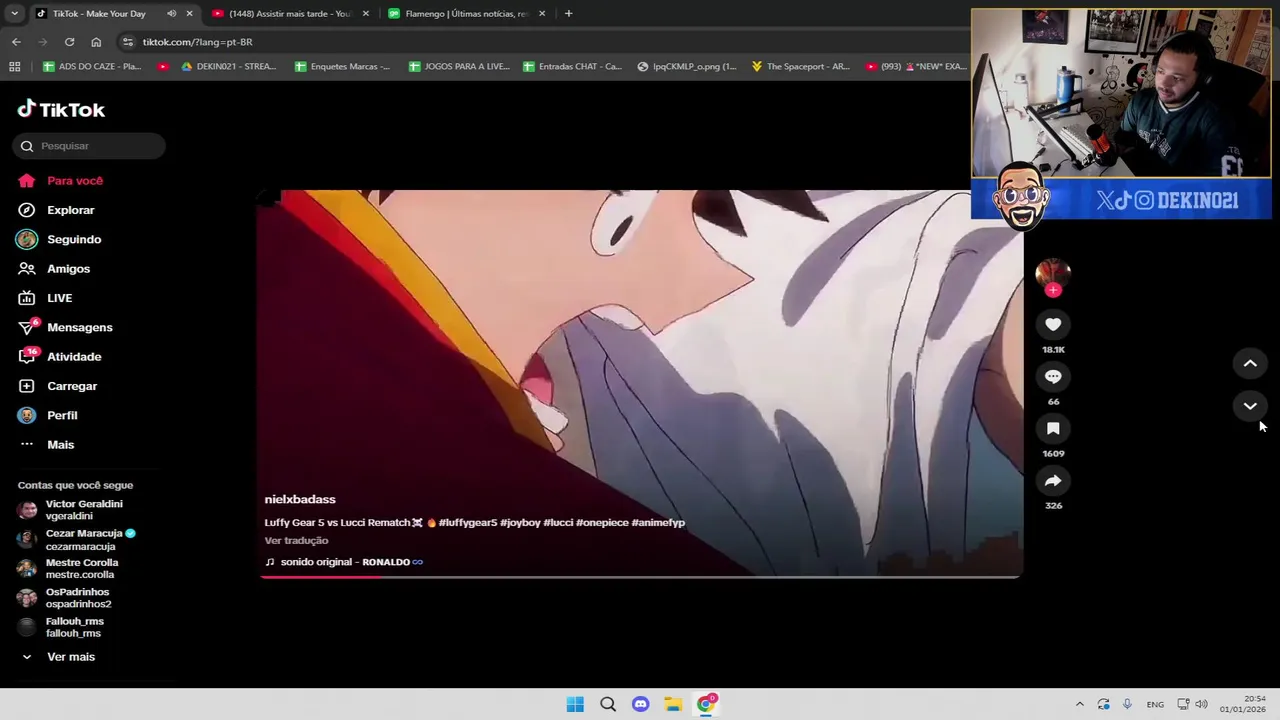This screenshot has height=720, width=1280.
Task: Open ADS DO CAZE bookmark
Action: (92, 66)
